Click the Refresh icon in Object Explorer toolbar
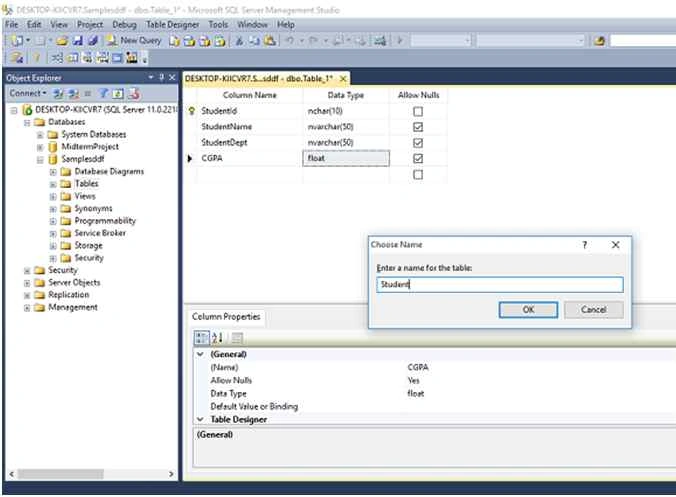 click(x=118, y=93)
